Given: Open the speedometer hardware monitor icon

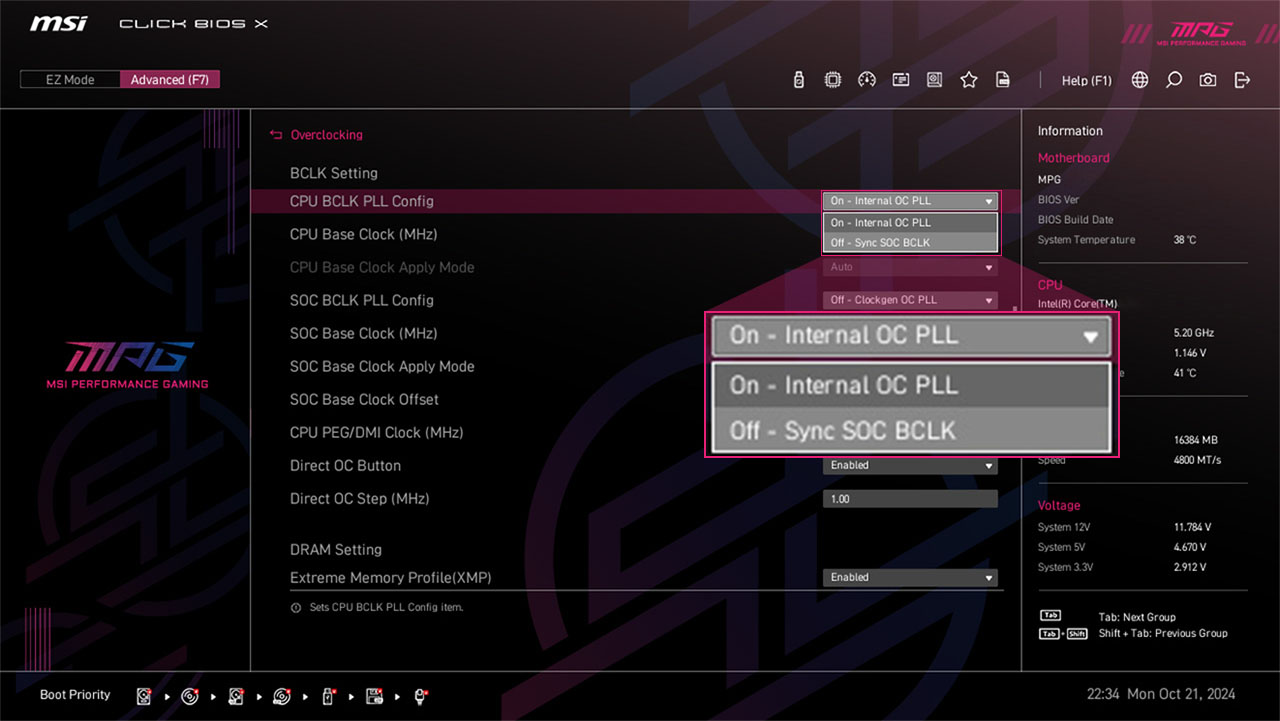Looking at the screenshot, I should pos(867,80).
